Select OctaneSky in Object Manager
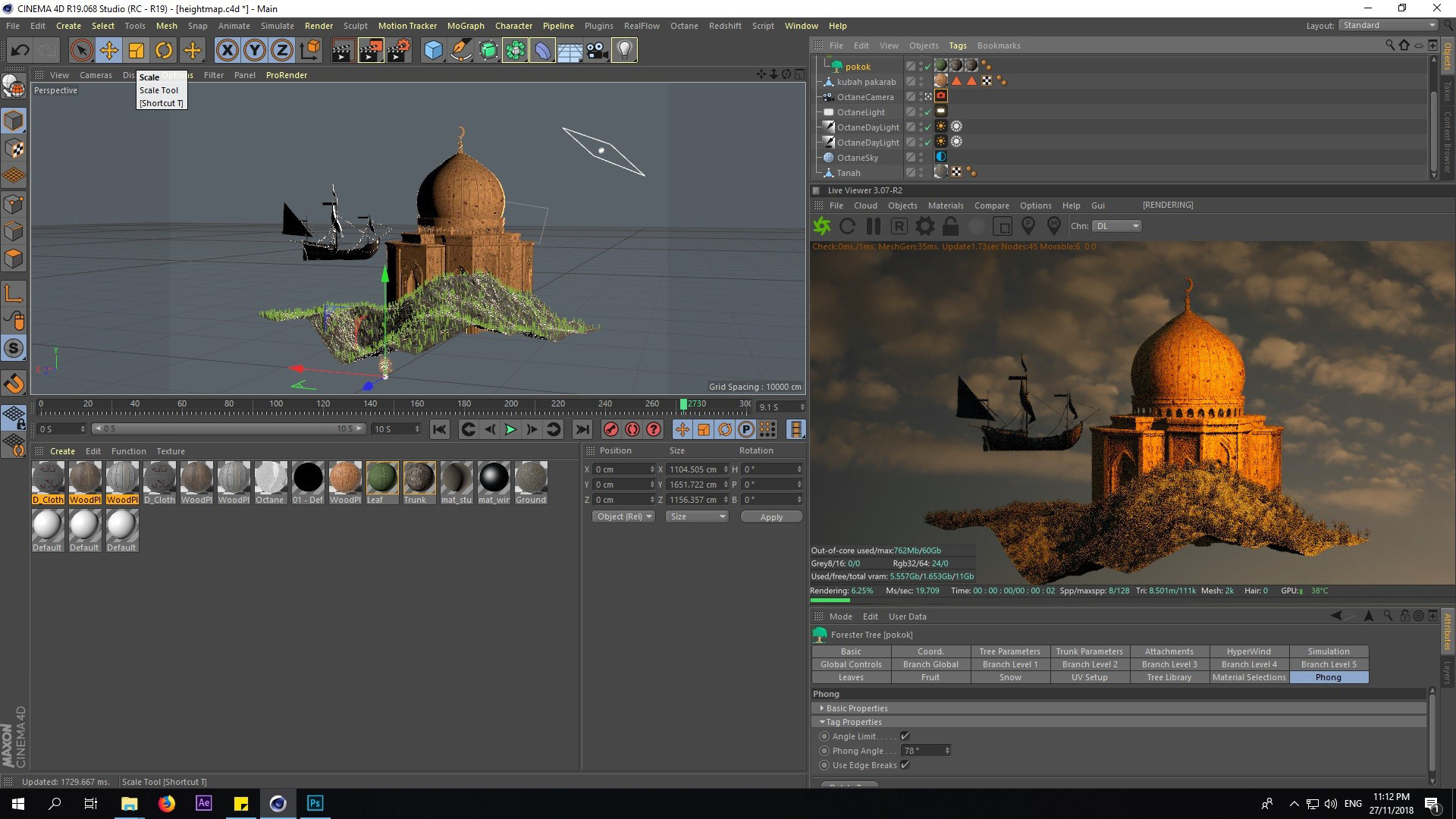 (x=857, y=158)
